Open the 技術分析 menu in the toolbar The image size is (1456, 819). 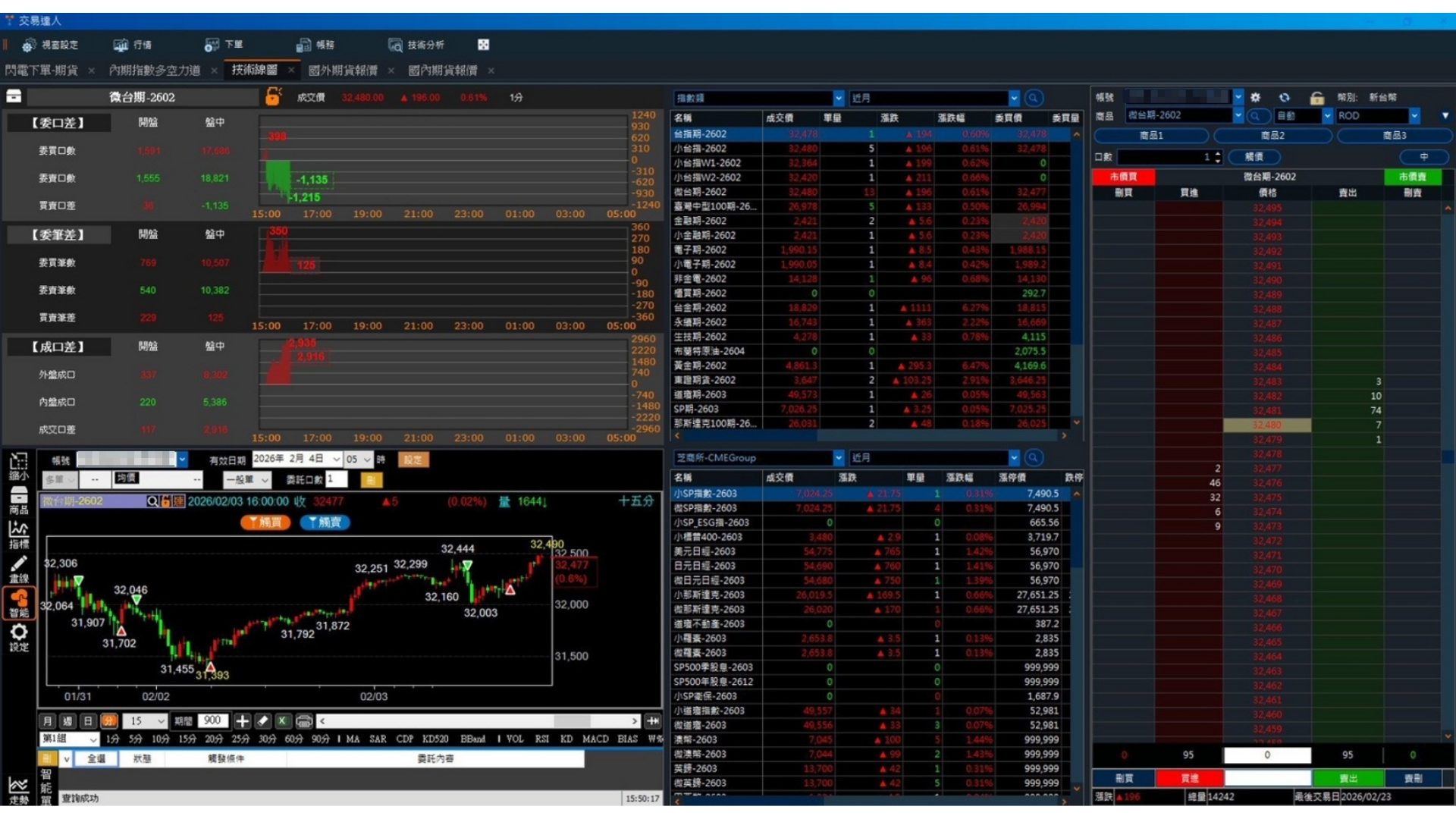[416, 45]
